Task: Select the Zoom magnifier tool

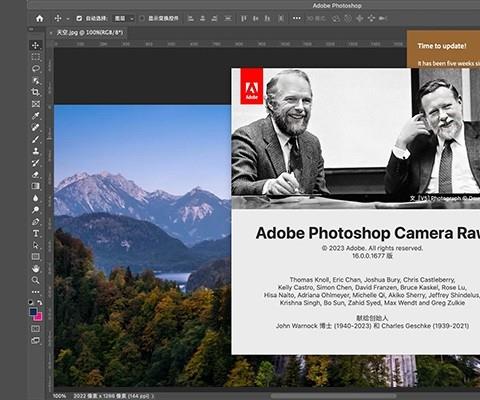Action: click(x=36, y=280)
